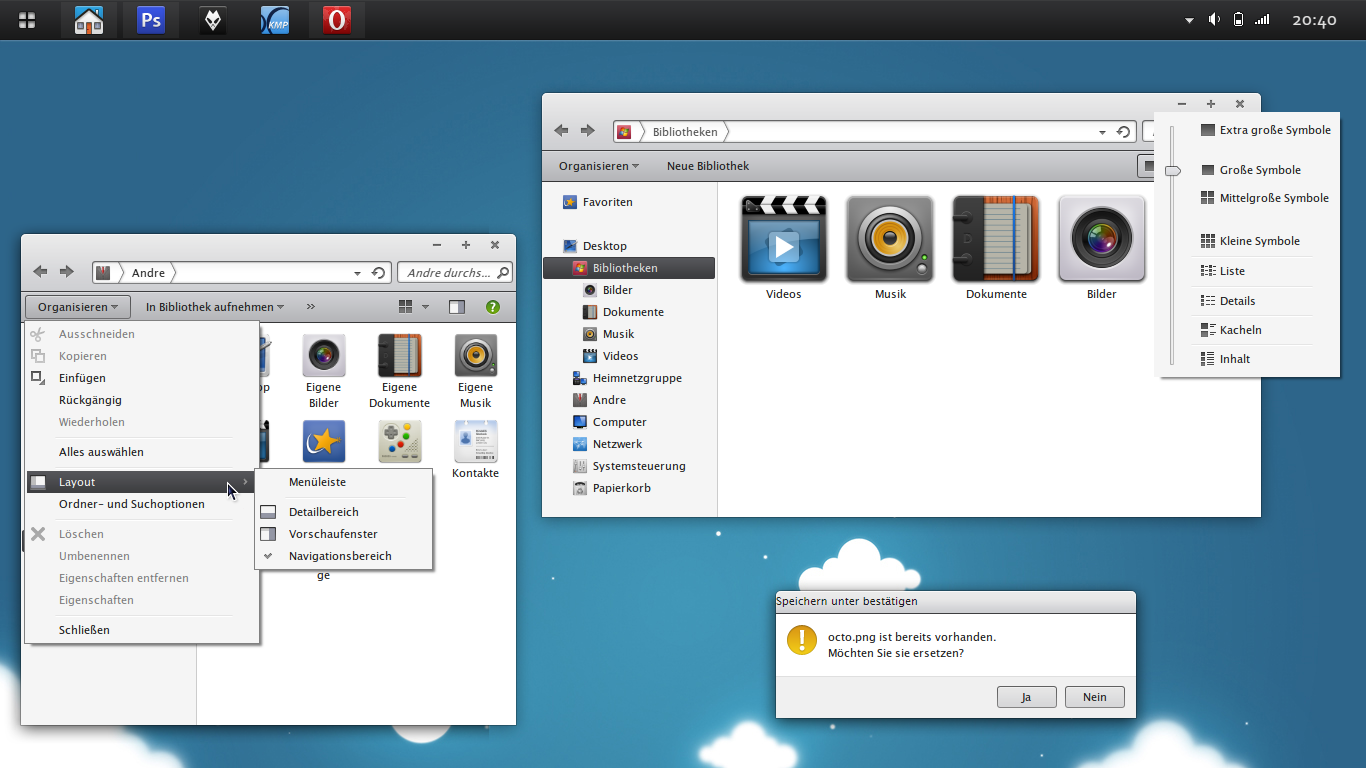The image size is (1366, 768).
Task: Open view options arrow in Andre toolbar
Action: [426, 307]
